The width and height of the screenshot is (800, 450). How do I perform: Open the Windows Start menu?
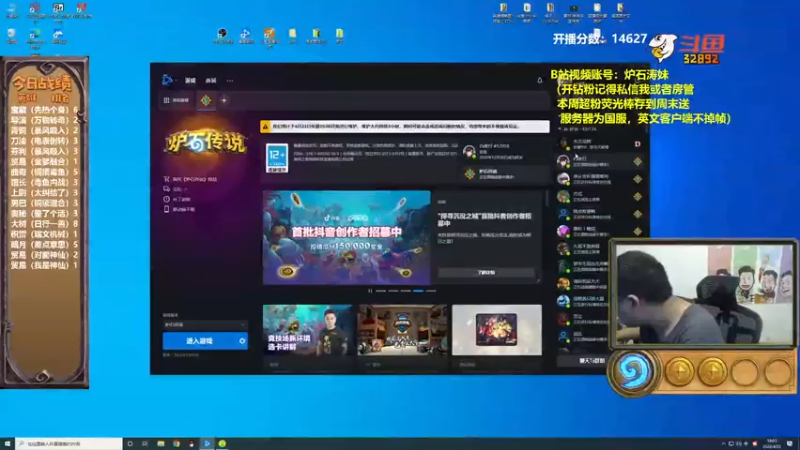tap(7, 443)
